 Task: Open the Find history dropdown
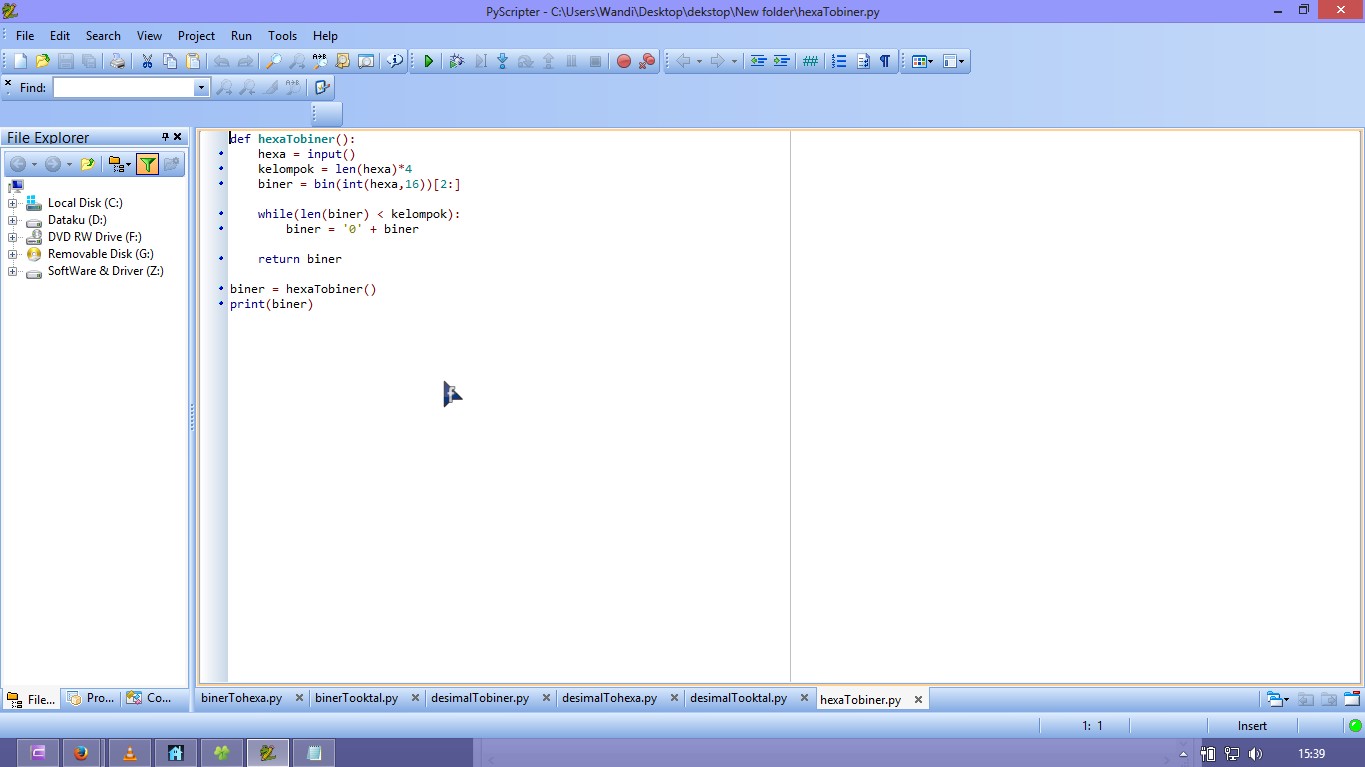pyautogui.click(x=200, y=87)
